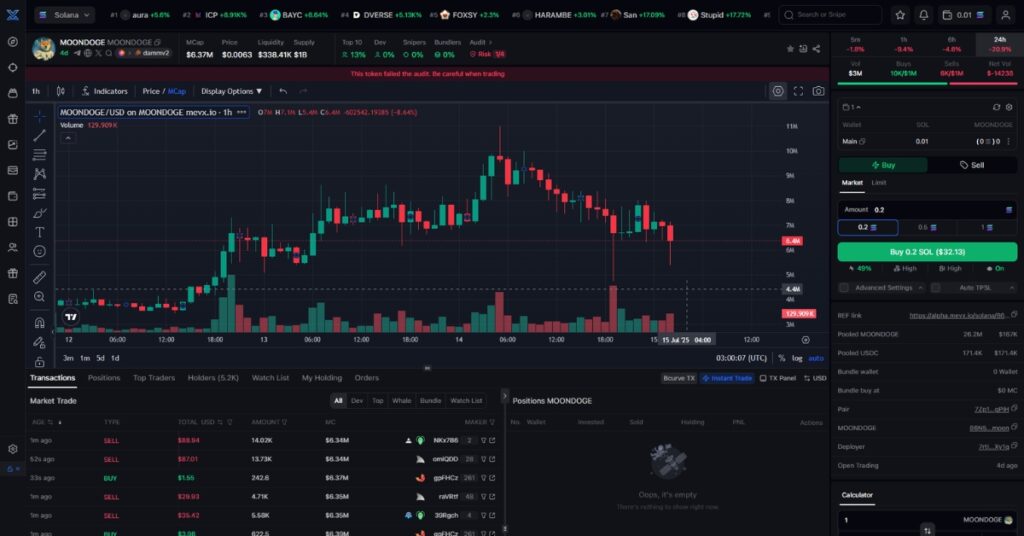
Task: Toggle the protection On indicator
Action: (x=995, y=268)
